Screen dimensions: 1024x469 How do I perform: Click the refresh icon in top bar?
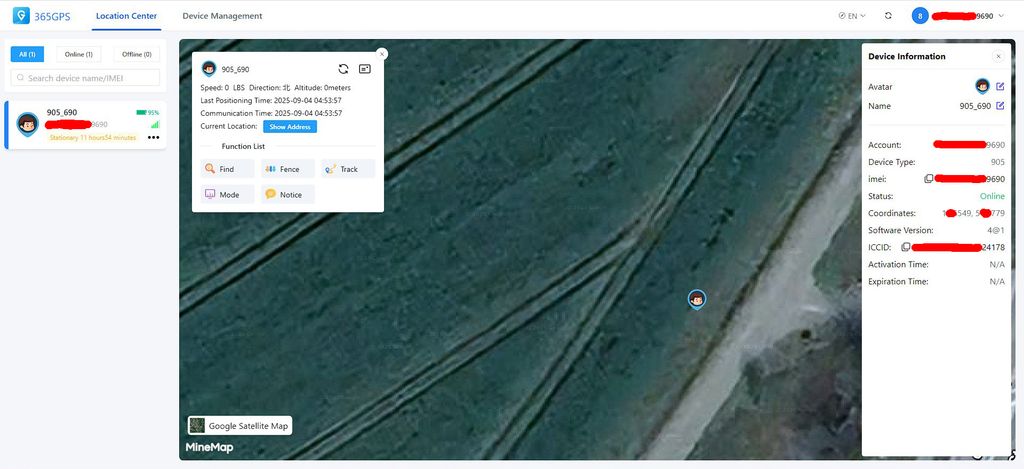click(x=888, y=16)
